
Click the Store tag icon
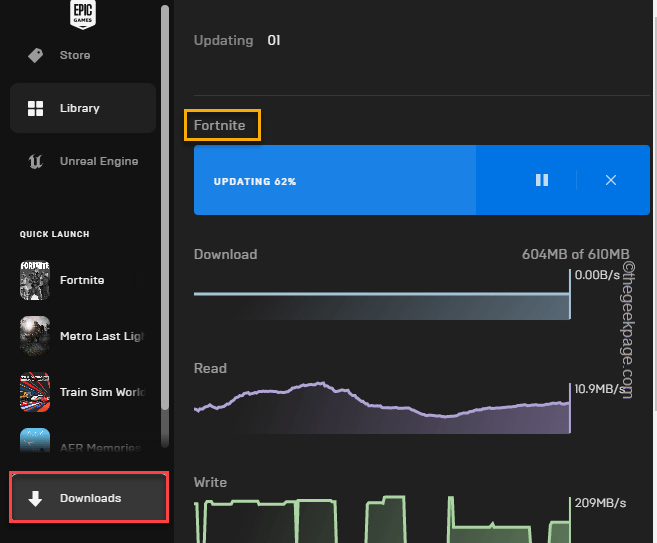36,55
